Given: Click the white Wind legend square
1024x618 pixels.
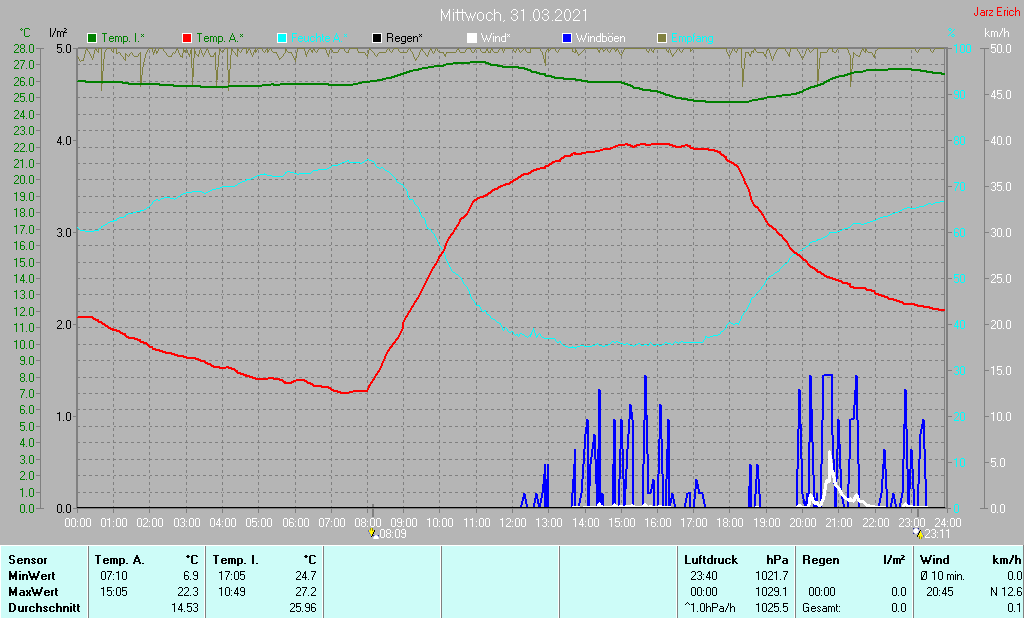Looking at the screenshot, I should pos(472,39).
